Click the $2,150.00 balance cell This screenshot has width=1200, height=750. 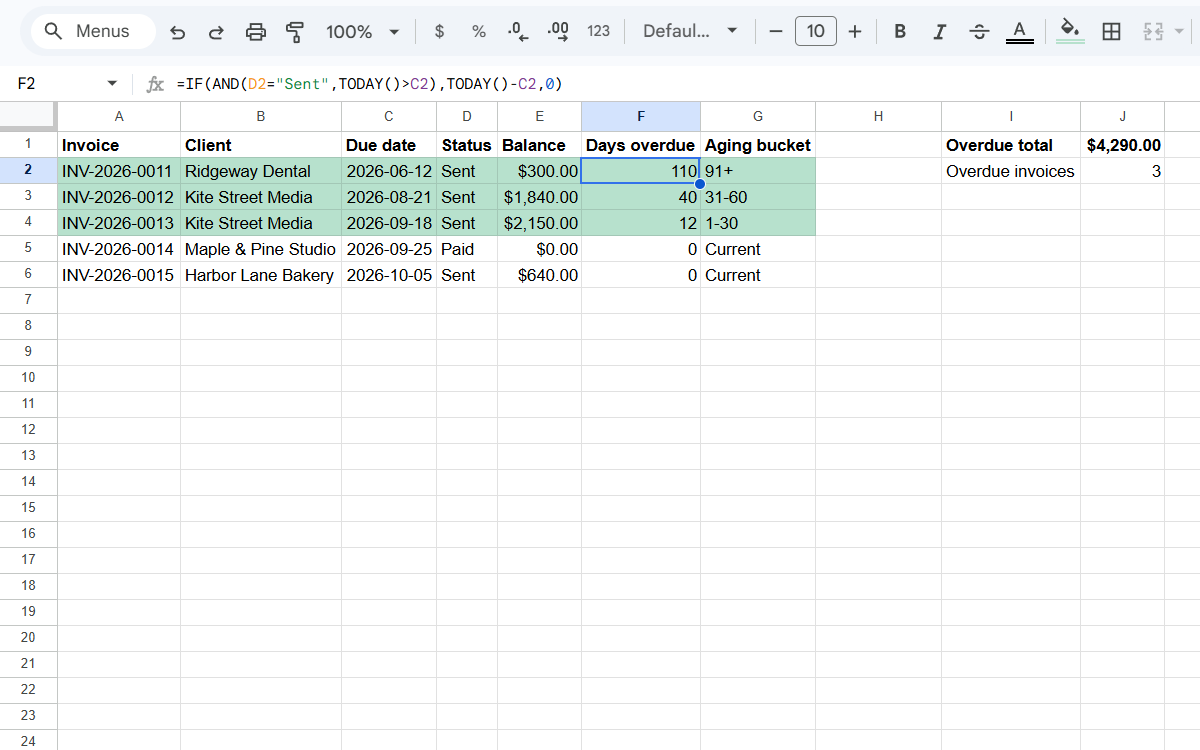tap(539, 223)
